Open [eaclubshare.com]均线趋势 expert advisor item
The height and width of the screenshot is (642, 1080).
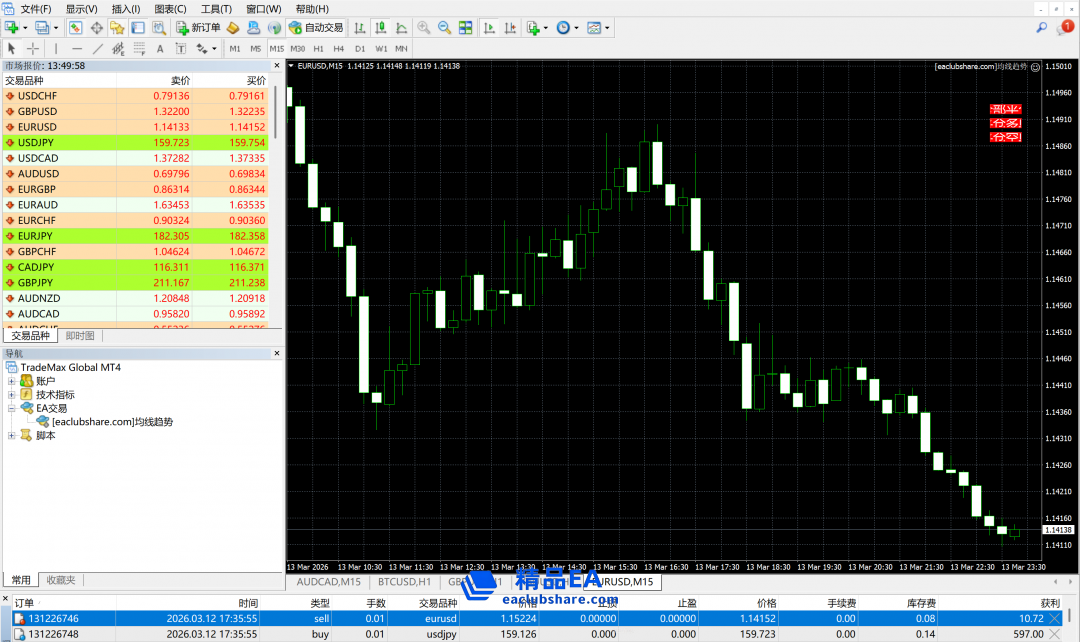112,422
